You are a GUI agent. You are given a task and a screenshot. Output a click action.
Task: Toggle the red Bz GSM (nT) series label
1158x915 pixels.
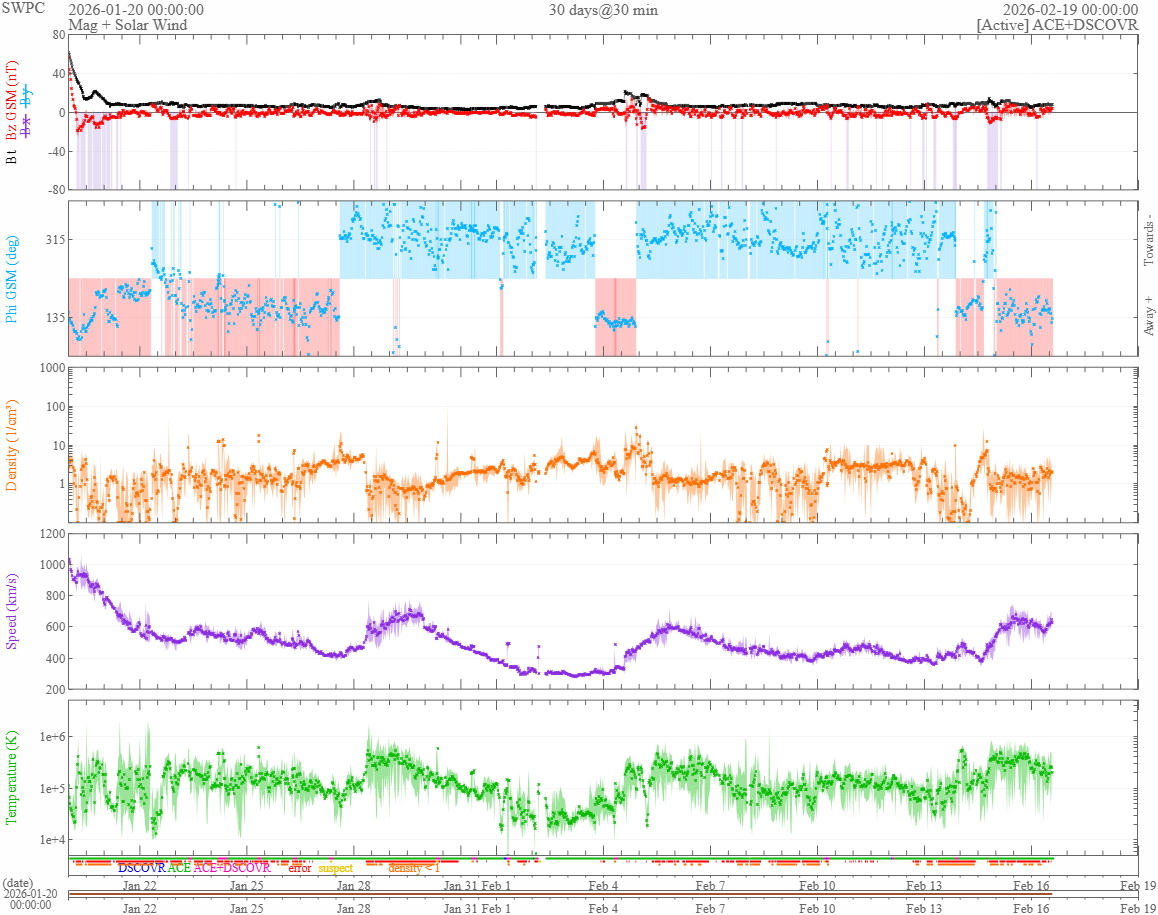point(11,101)
